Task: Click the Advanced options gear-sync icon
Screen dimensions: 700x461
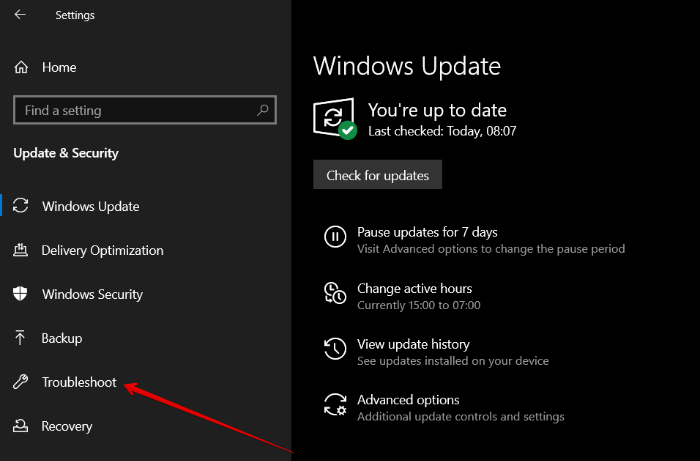Action: (x=335, y=404)
